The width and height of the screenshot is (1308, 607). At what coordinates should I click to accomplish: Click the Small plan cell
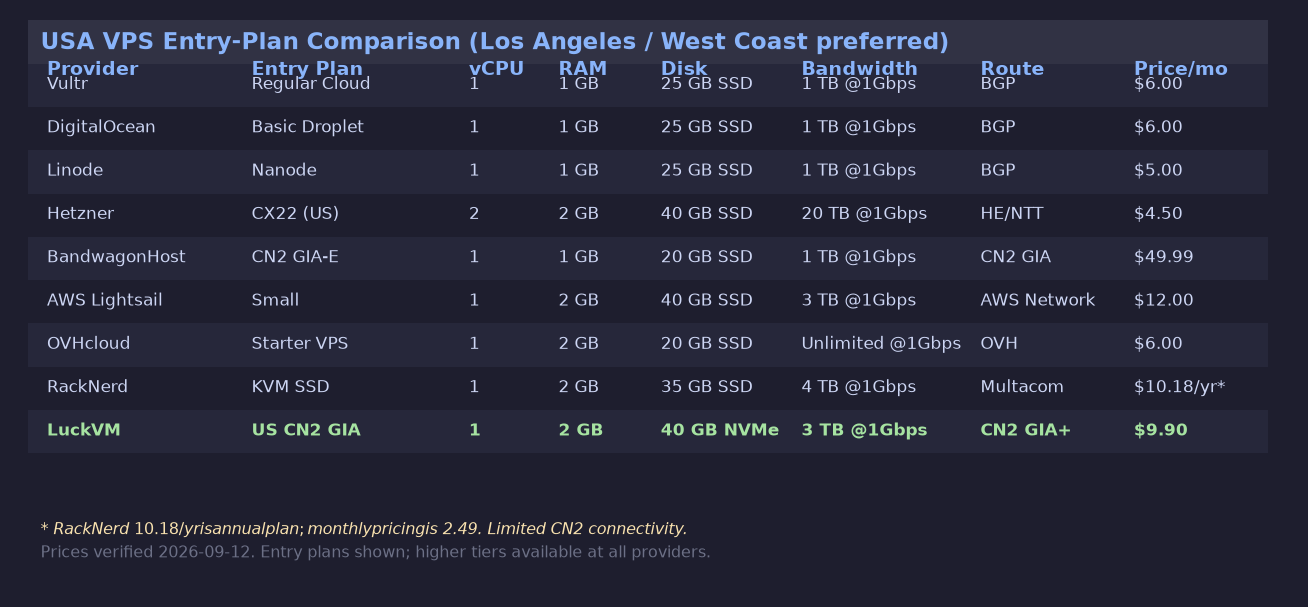coord(275,300)
